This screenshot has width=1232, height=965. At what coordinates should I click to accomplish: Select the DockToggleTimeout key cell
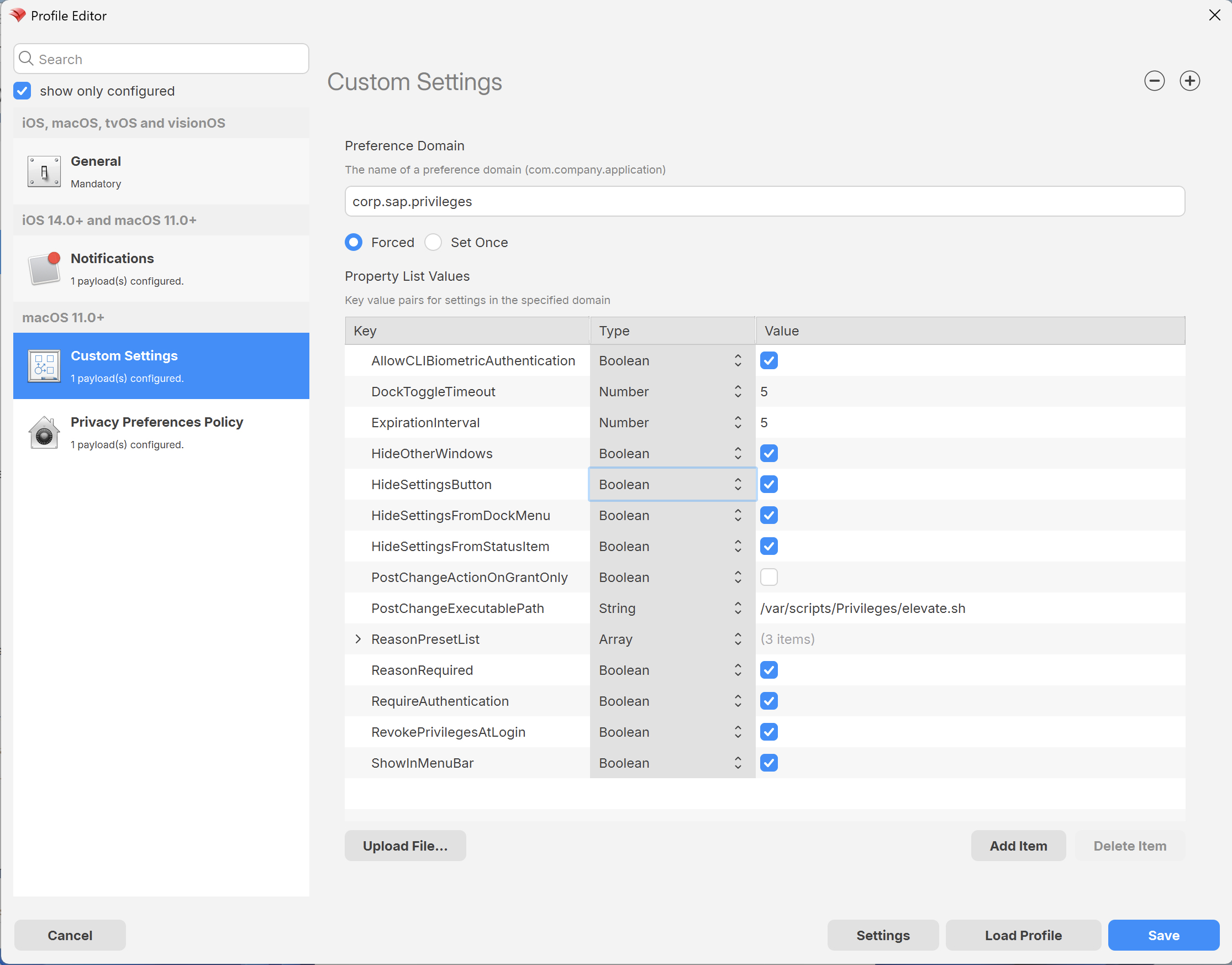(x=467, y=391)
